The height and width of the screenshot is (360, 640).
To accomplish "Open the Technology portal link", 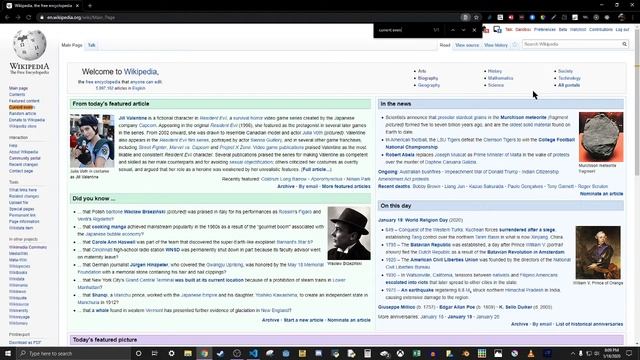I will point(569,78).
